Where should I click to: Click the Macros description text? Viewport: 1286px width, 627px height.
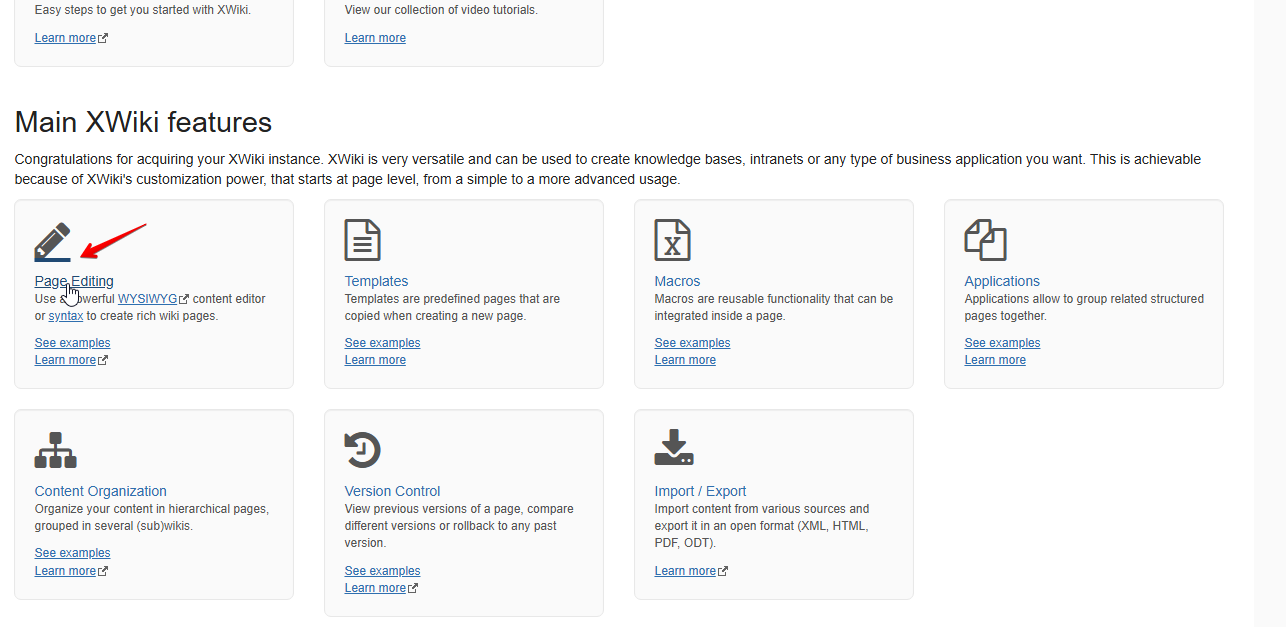click(x=774, y=307)
